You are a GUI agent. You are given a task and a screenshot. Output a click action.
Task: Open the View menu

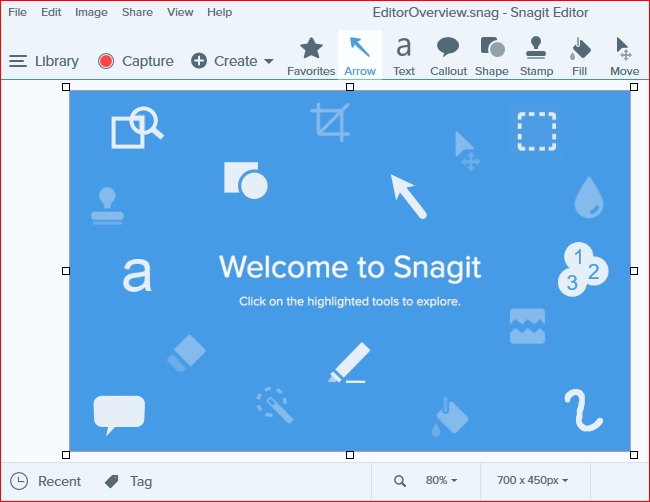(180, 12)
